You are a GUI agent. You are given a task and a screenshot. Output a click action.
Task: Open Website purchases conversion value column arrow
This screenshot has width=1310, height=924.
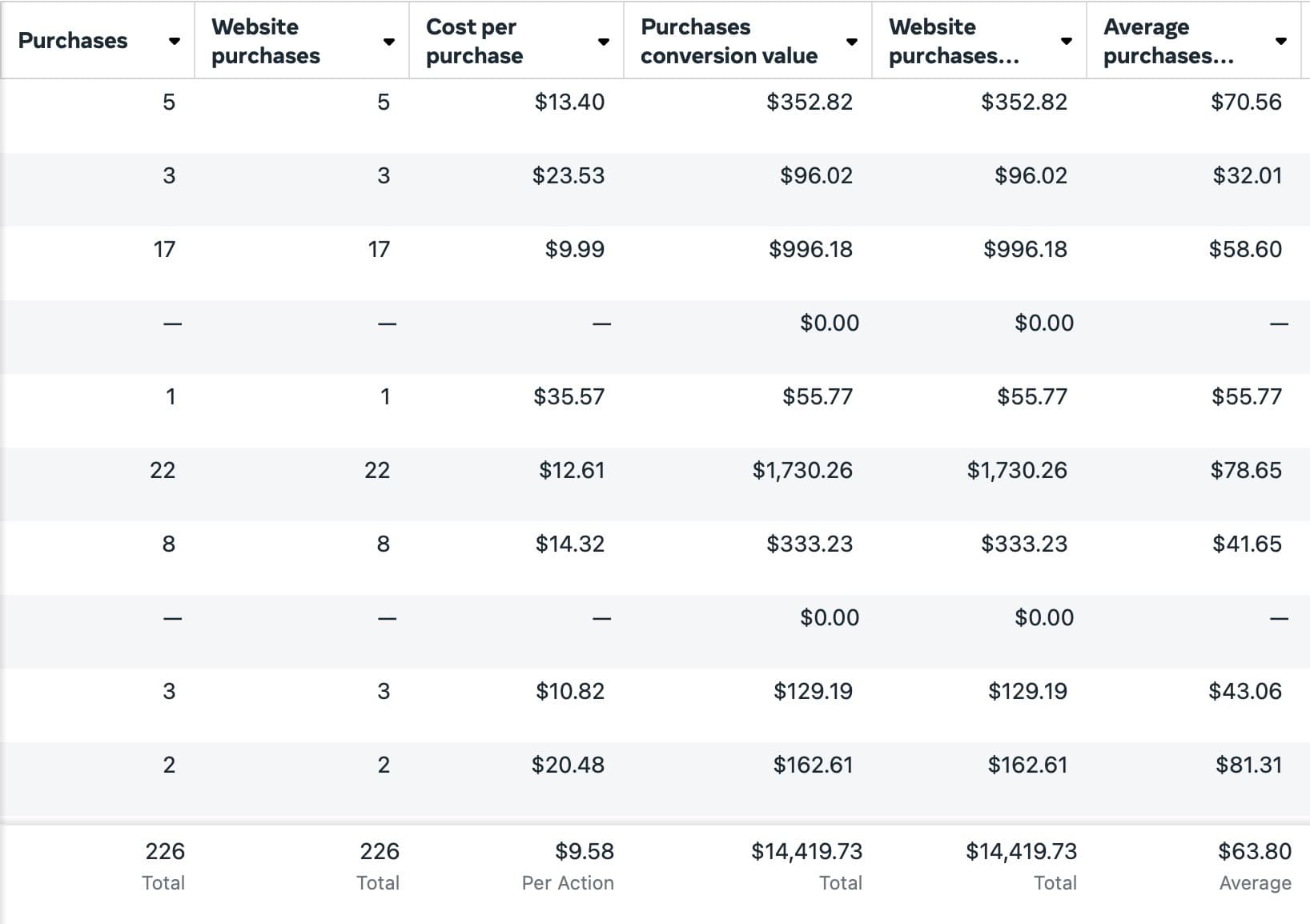pos(1066,42)
